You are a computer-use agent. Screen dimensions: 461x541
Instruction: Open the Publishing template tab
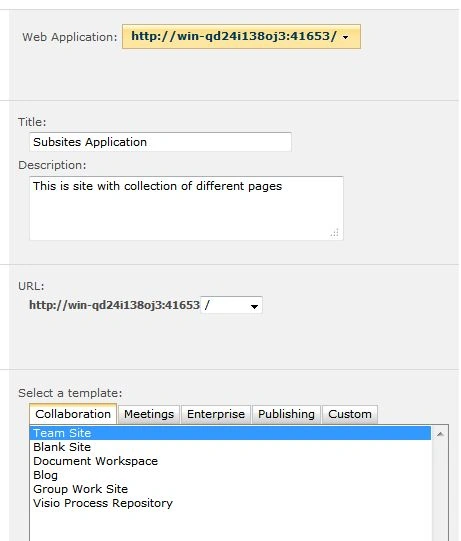286,414
